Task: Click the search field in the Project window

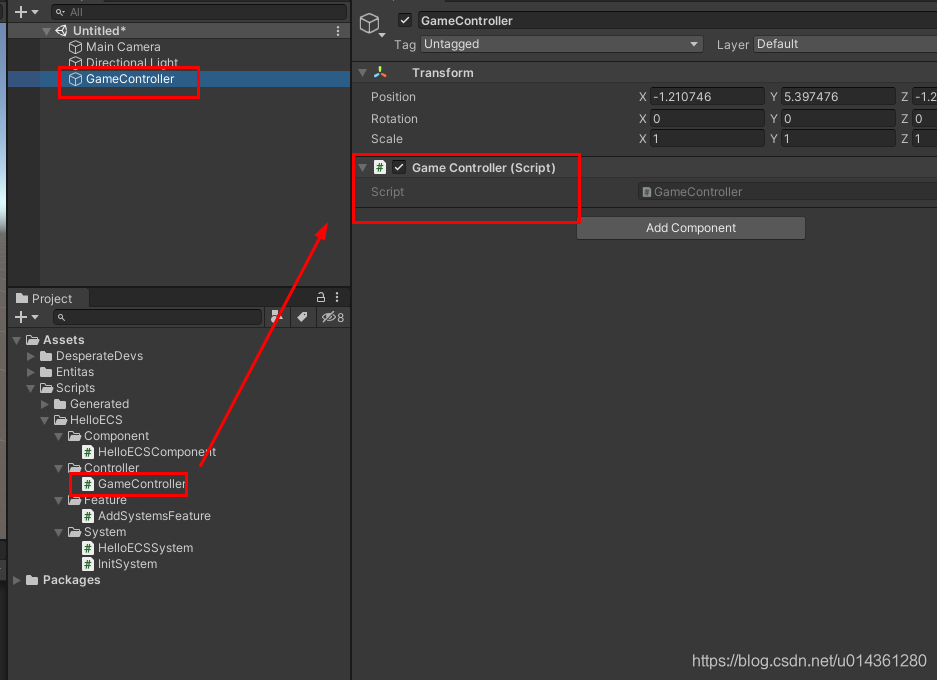Action: pyautogui.click(x=160, y=317)
